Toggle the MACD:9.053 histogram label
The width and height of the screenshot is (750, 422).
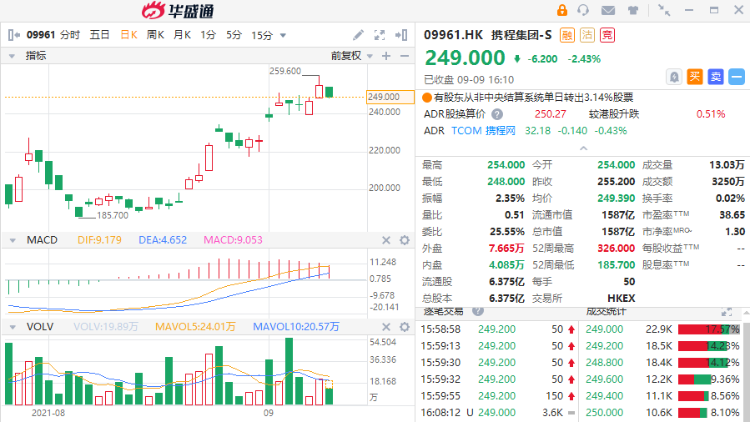click(233, 240)
